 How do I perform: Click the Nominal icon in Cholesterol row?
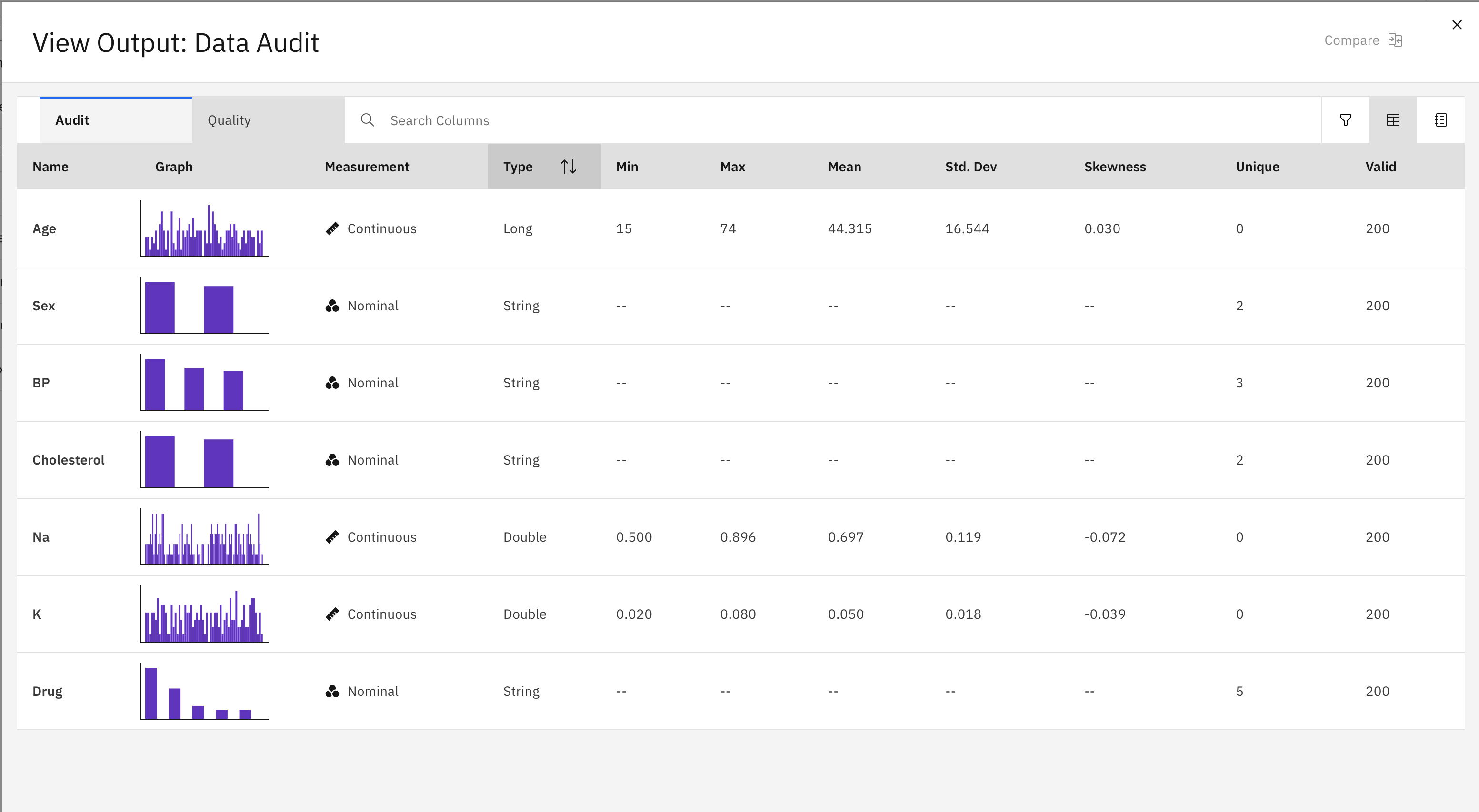[332, 460]
